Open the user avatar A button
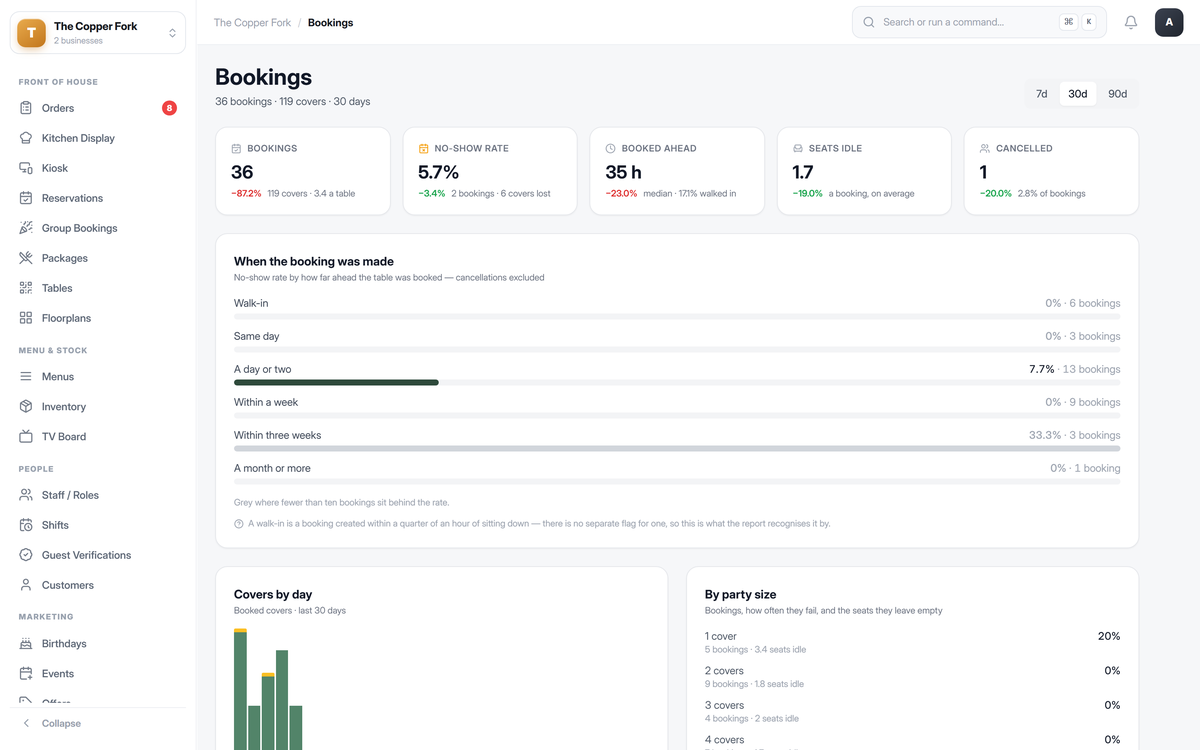 [1169, 22]
